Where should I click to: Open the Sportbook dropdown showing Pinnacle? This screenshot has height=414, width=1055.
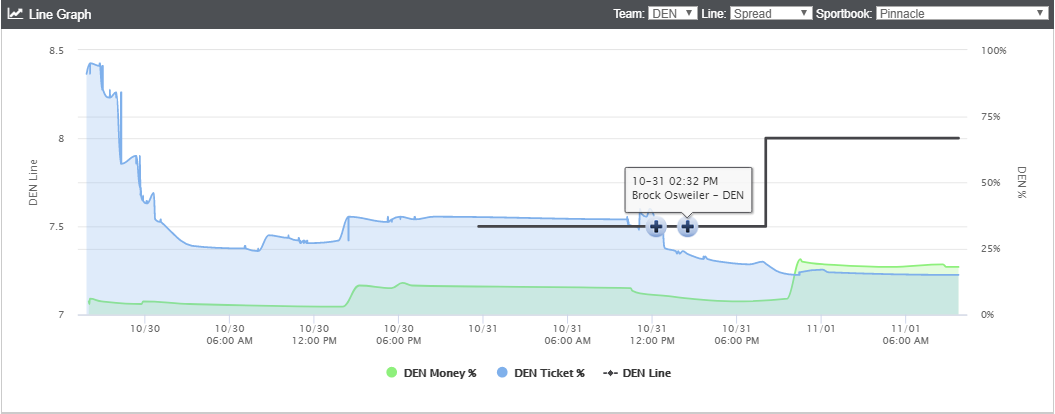[x=960, y=13]
